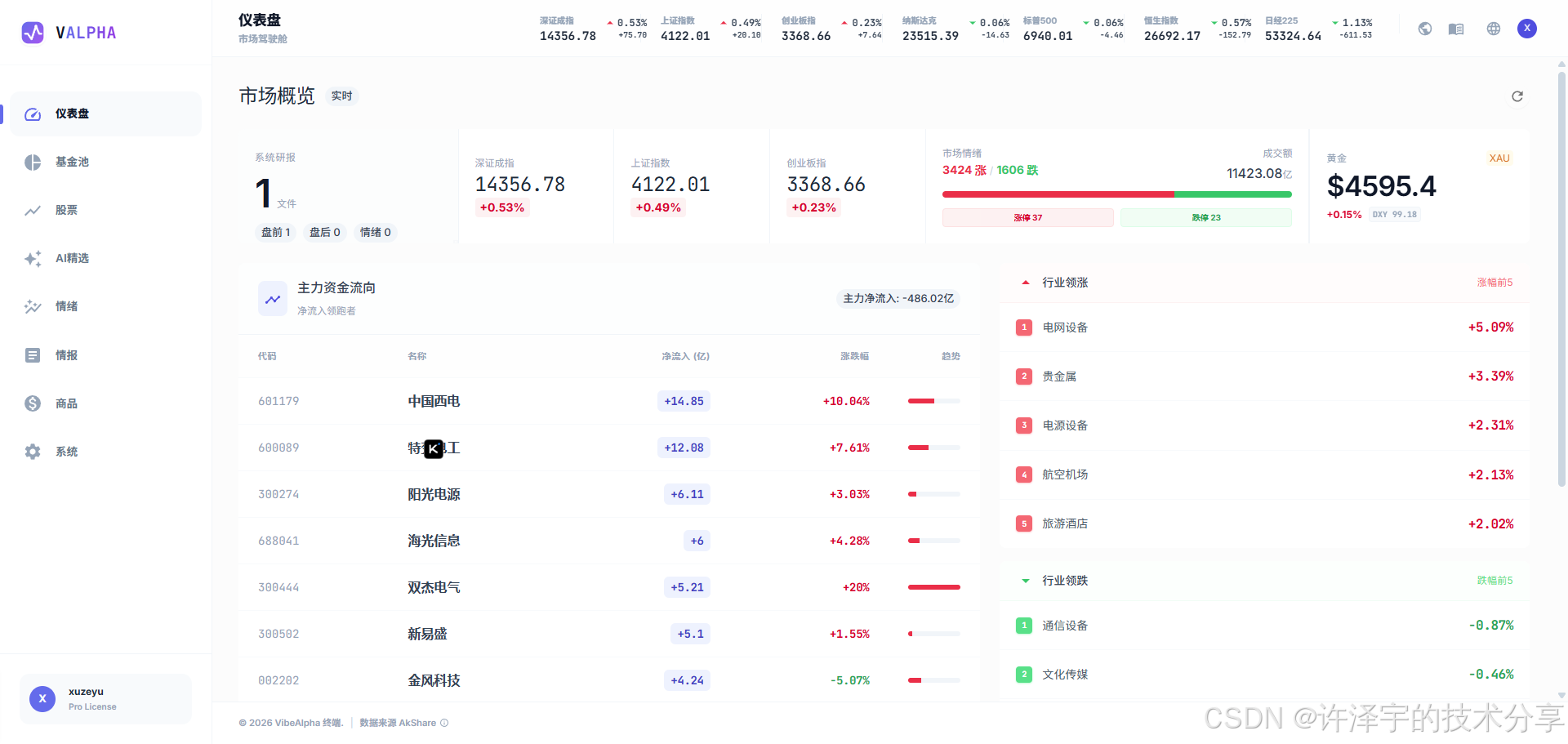Screen dimensions: 1568x744
Task: Open the xuzeyu user avatar
Action: [42, 698]
